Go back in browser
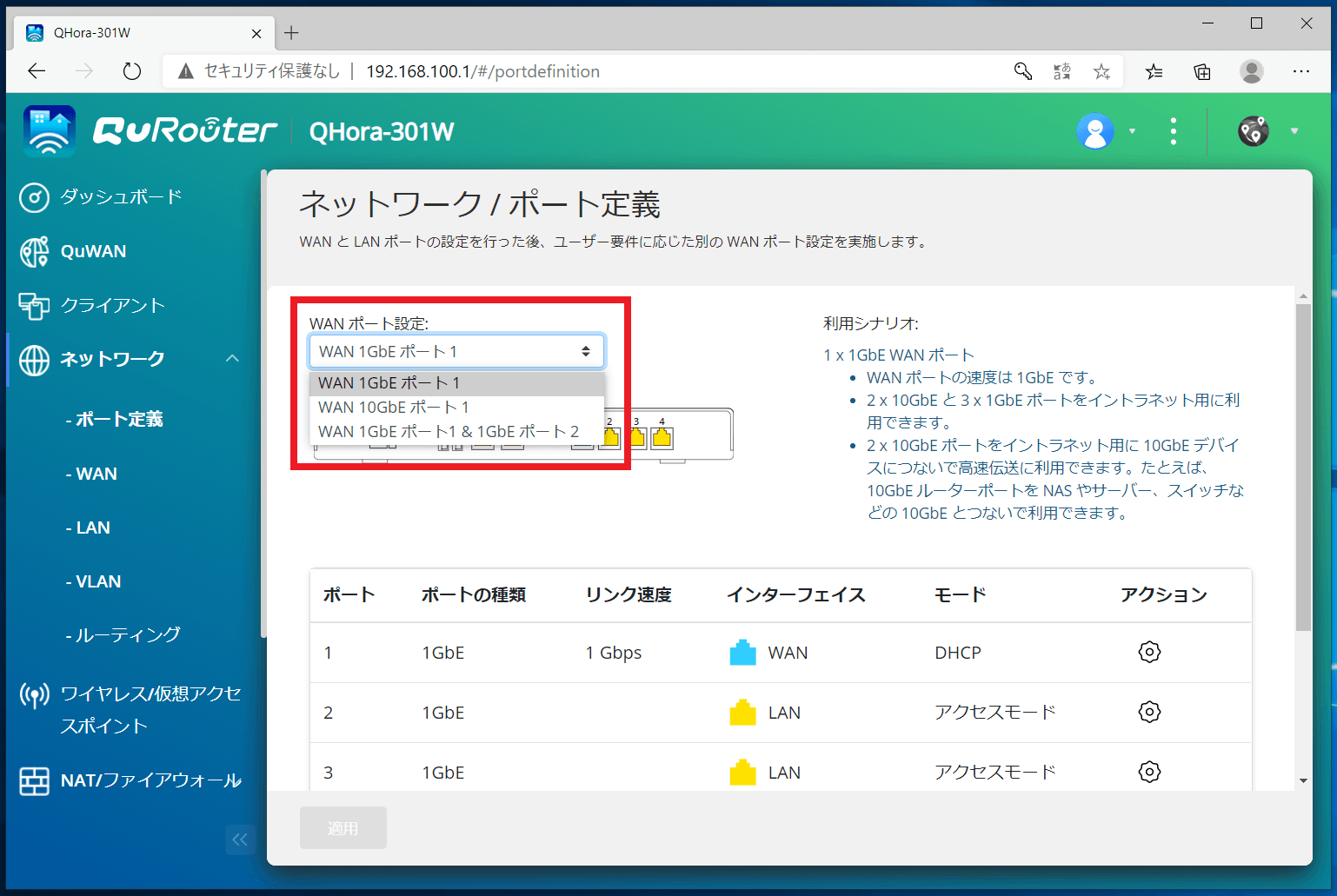The width and height of the screenshot is (1337, 896). click(x=37, y=71)
